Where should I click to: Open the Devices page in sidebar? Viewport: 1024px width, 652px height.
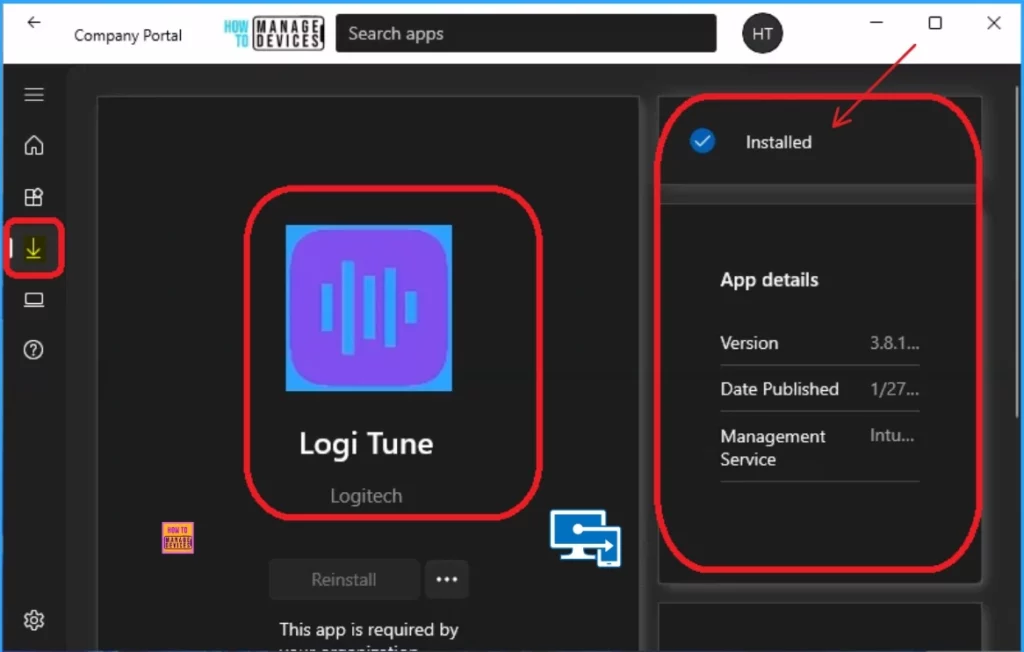pos(34,300)
